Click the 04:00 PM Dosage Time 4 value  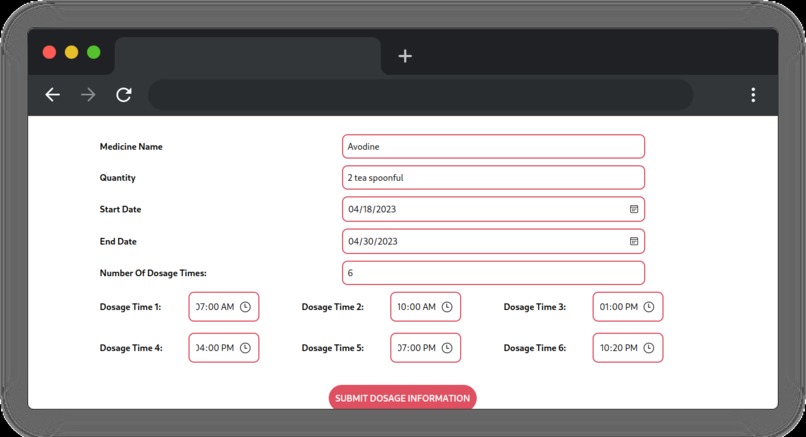215,348
